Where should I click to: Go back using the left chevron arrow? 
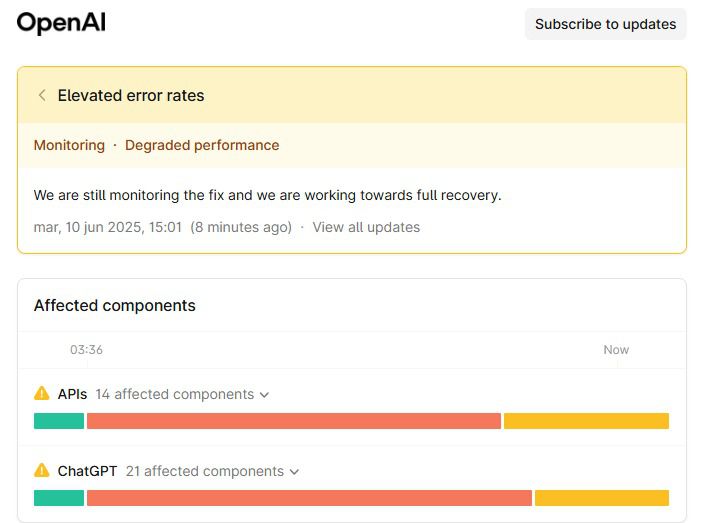click(42, 95)
